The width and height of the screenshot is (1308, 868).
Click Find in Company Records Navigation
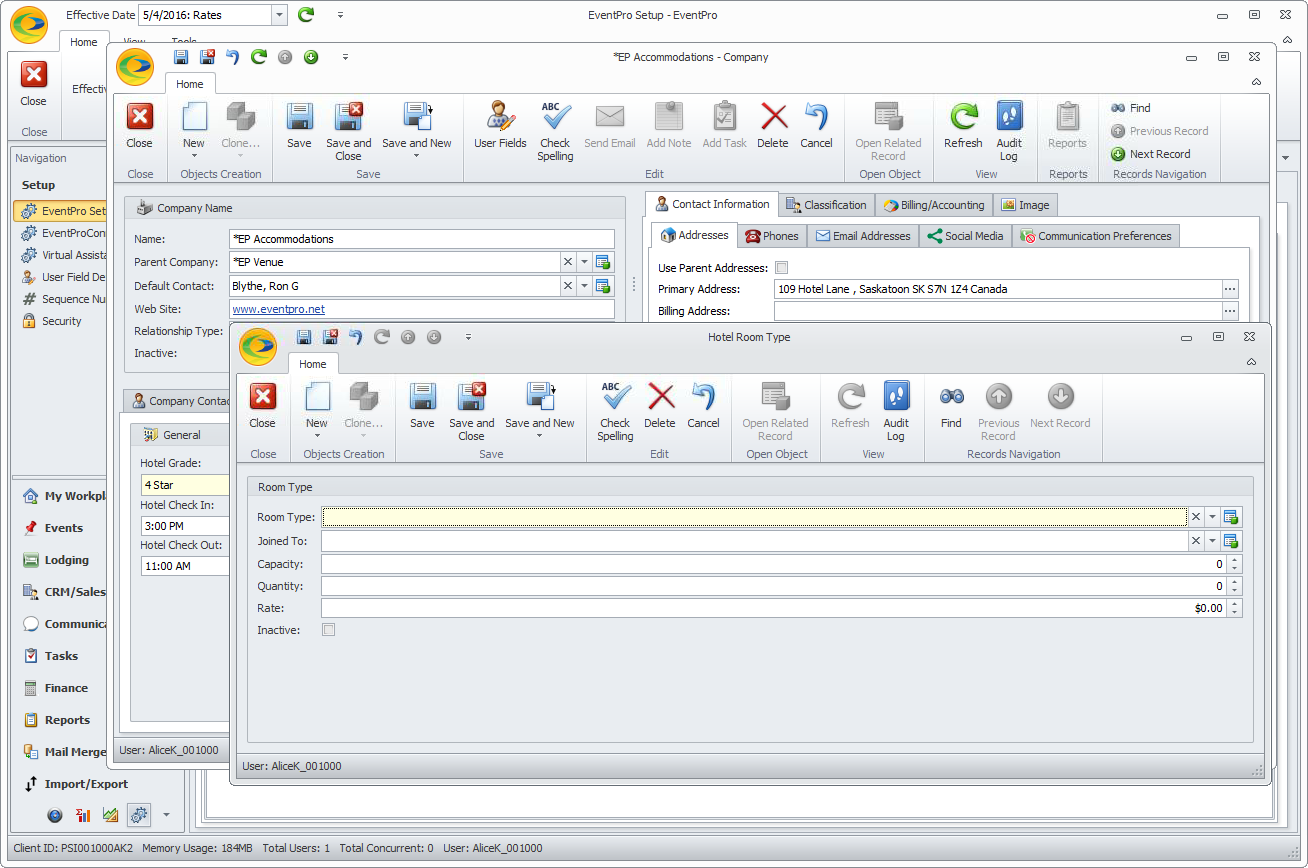pyautogui.click(x=1131, y=108)
